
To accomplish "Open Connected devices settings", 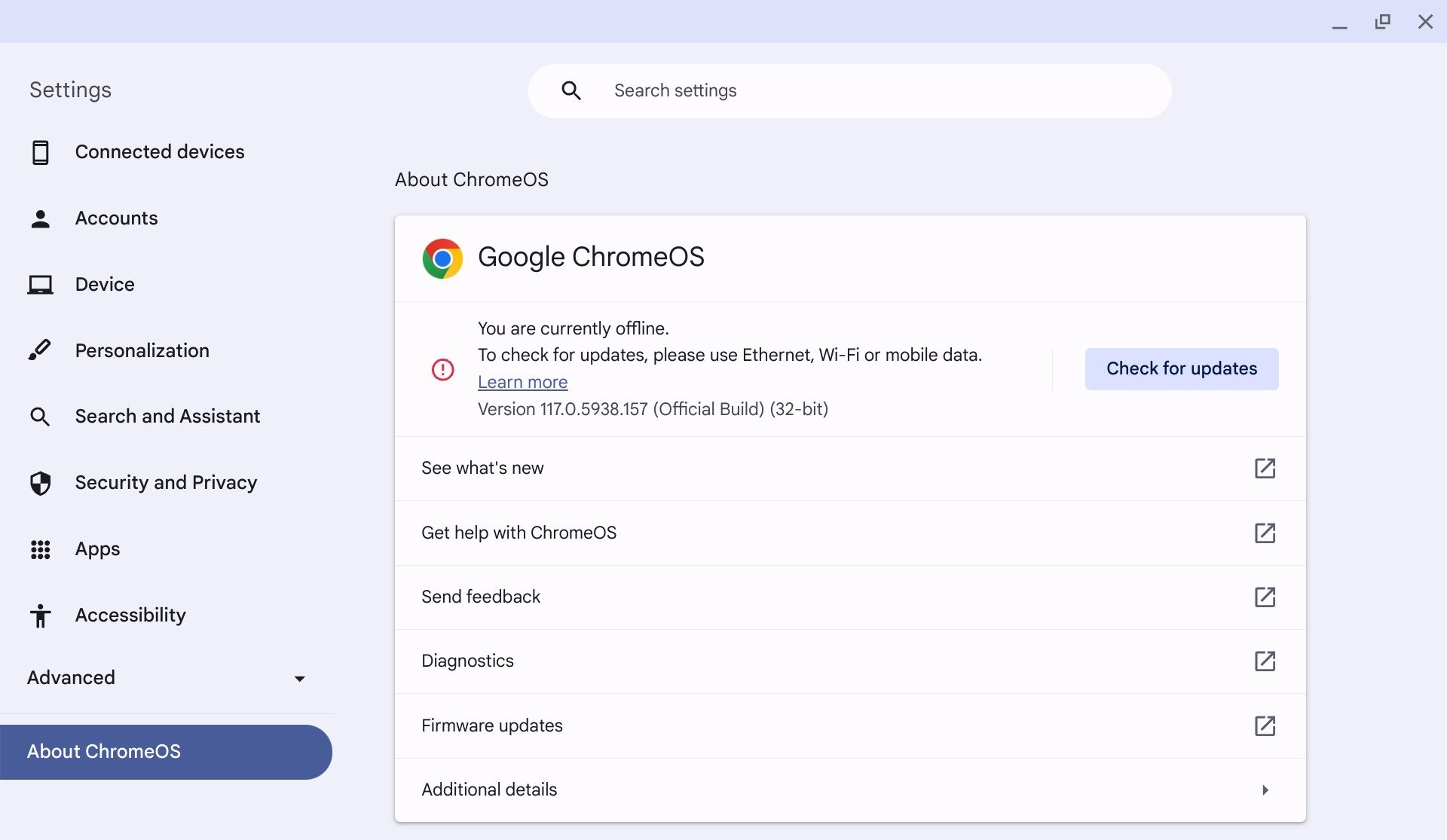I will (41, 152).
